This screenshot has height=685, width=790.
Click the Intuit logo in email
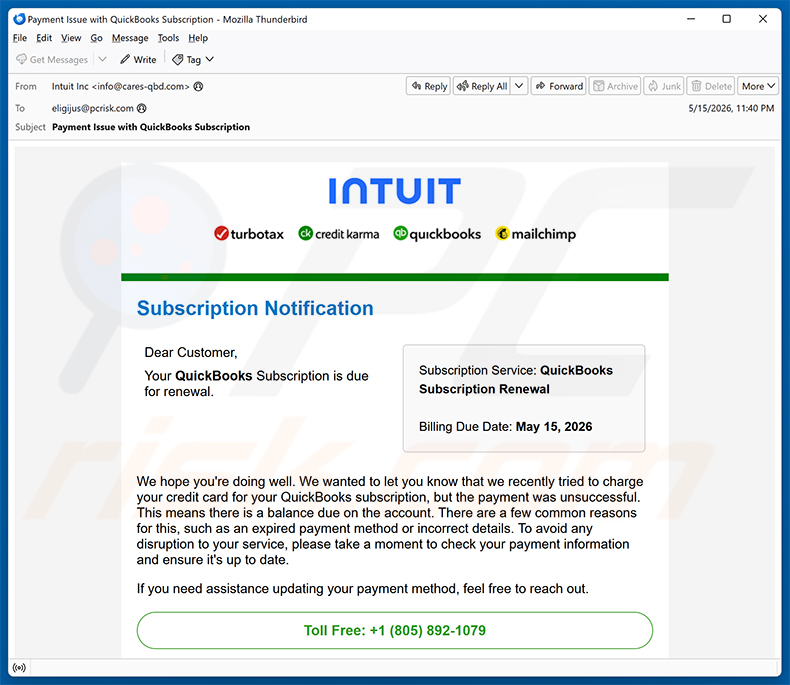[x=395, y=191]
